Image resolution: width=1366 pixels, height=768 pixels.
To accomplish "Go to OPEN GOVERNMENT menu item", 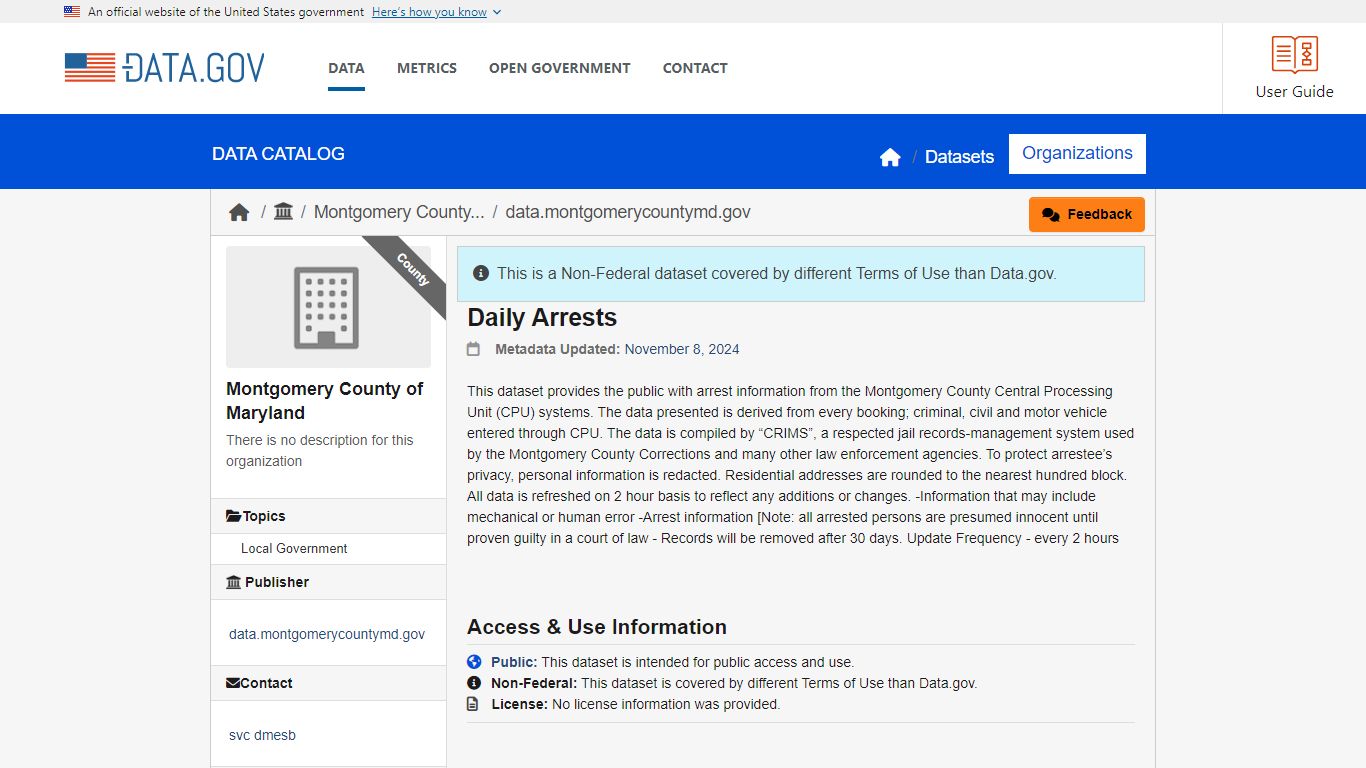I will pos(560,68).
